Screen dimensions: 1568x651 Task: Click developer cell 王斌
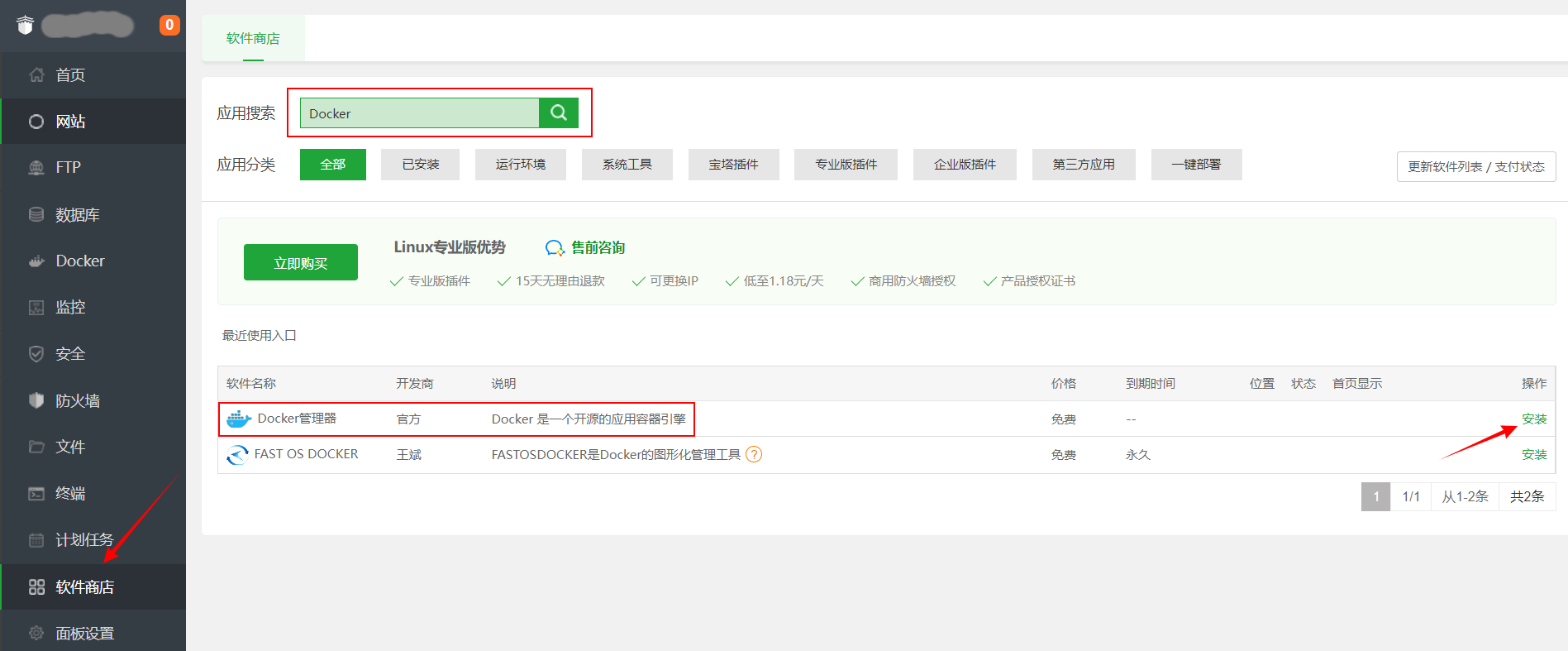(408, 455)
